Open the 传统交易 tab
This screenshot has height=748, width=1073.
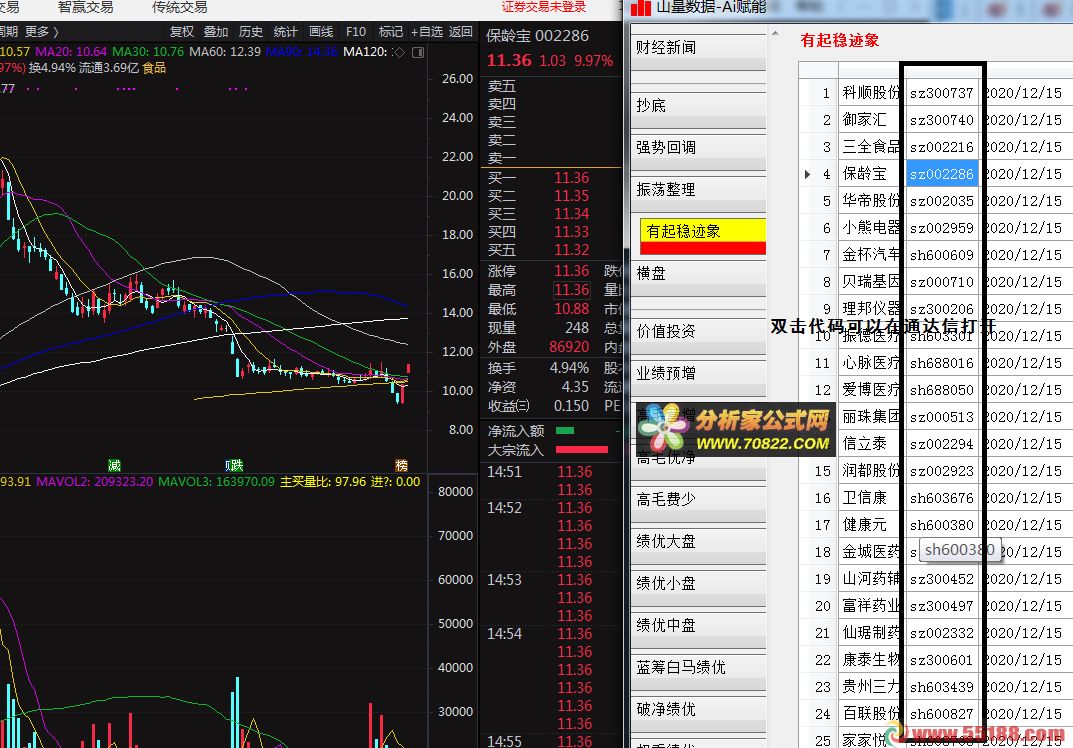[x=179, y=8]
